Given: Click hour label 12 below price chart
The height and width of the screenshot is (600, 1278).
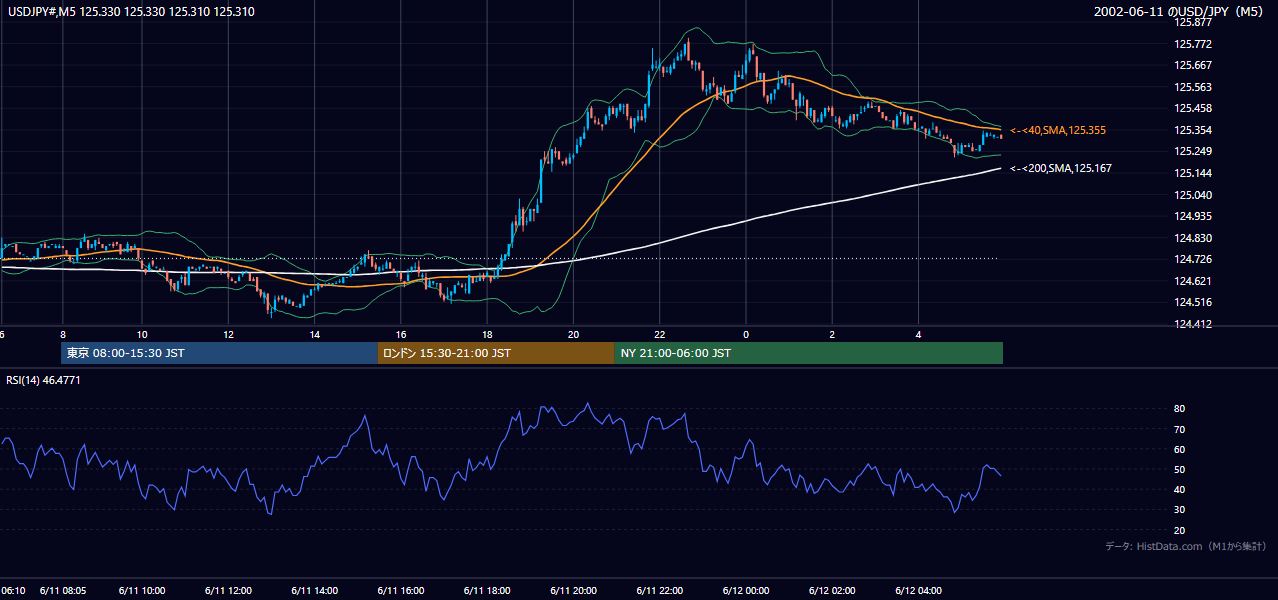Looking at the screenshot, I should tap(228, 334).
